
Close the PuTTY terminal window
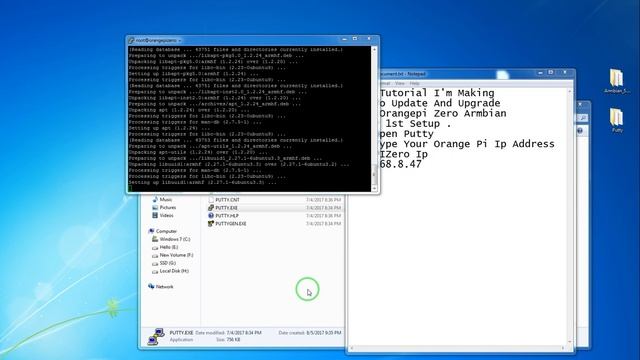pyautogui.click(x=369, y=39)
